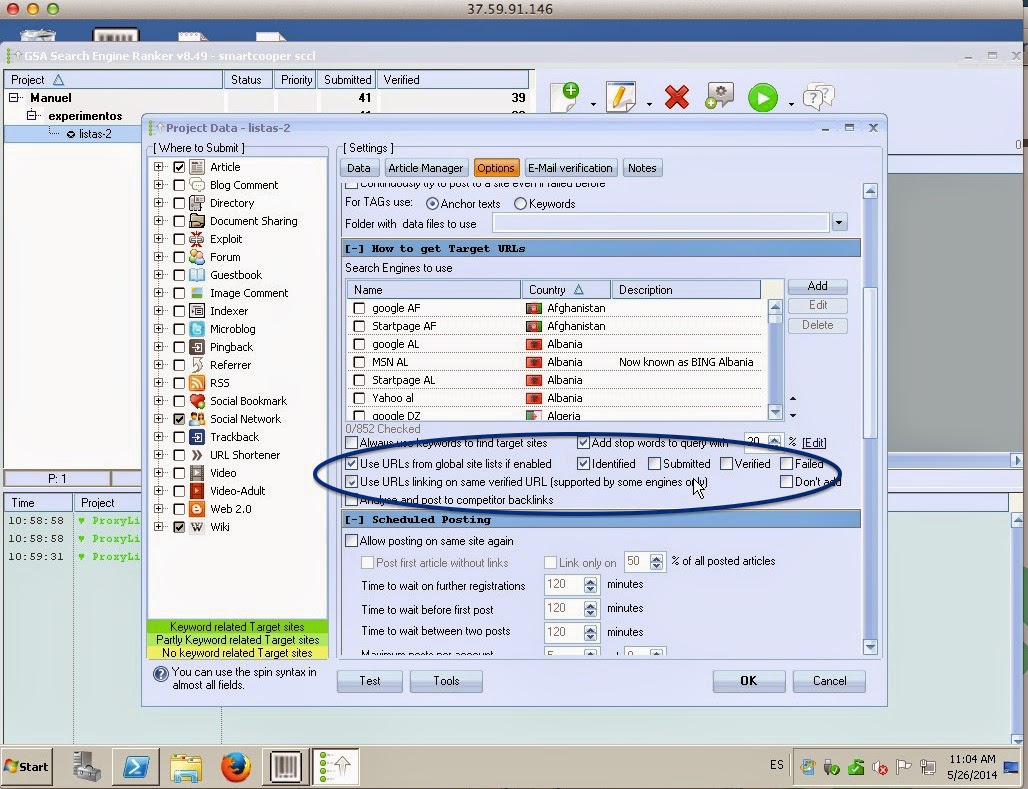This screenshot has width=1028, height=789.
Task: Click the Tools button
Action: click(x=446, y=681)
